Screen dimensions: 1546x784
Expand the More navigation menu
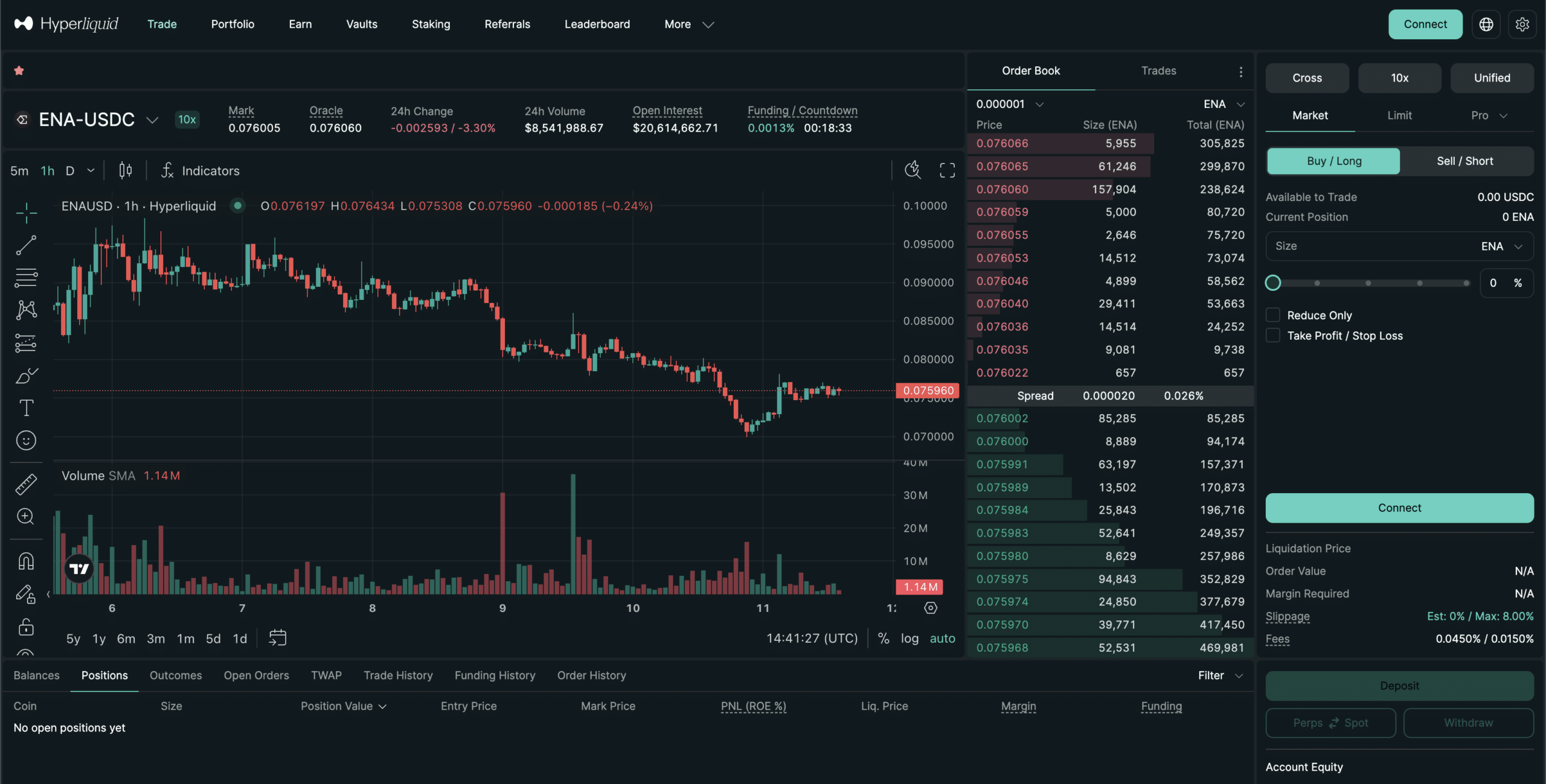click(689, 24)
